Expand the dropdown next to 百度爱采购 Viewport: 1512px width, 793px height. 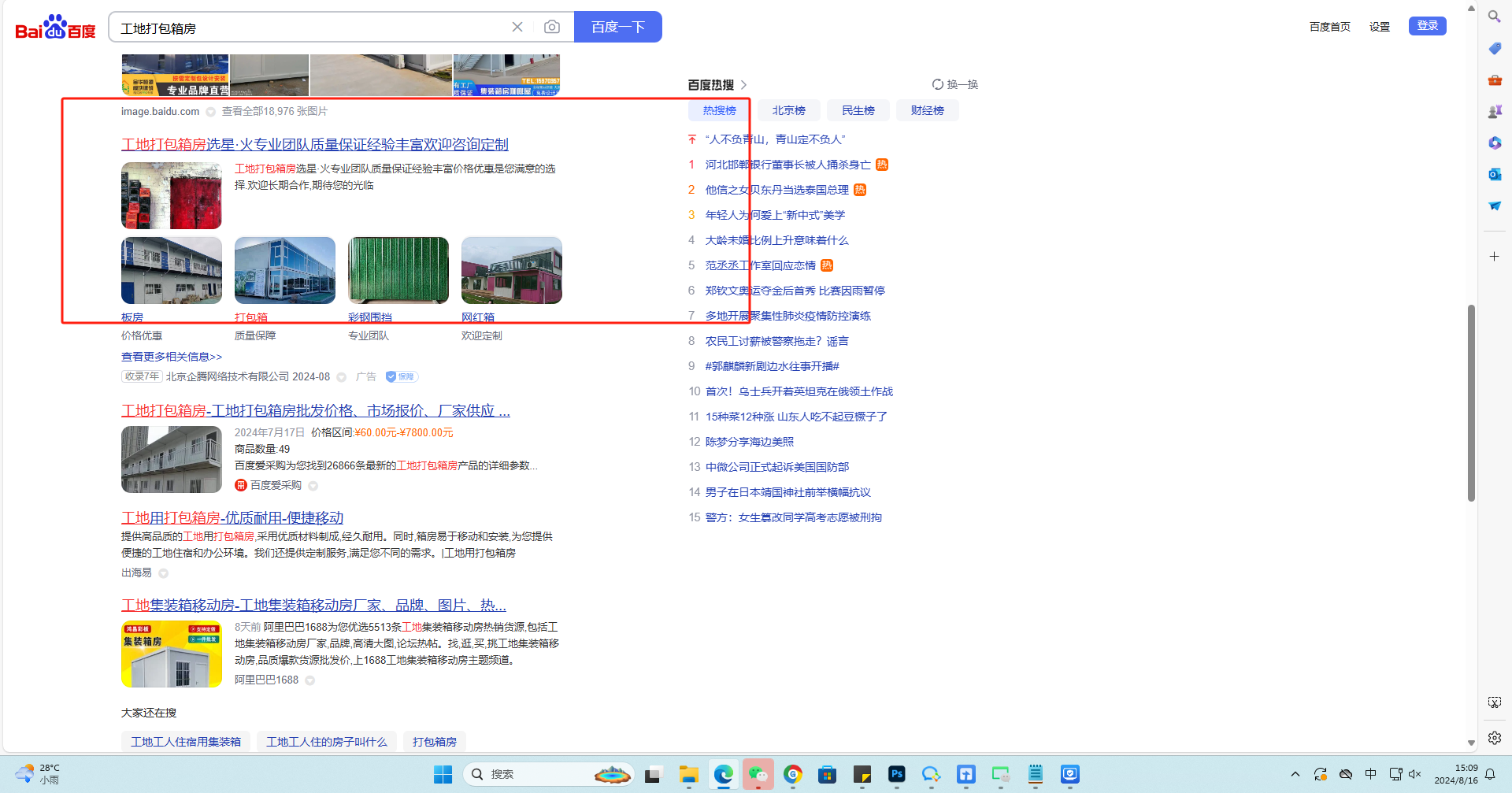pyautogui.click(x=313, y=486)
